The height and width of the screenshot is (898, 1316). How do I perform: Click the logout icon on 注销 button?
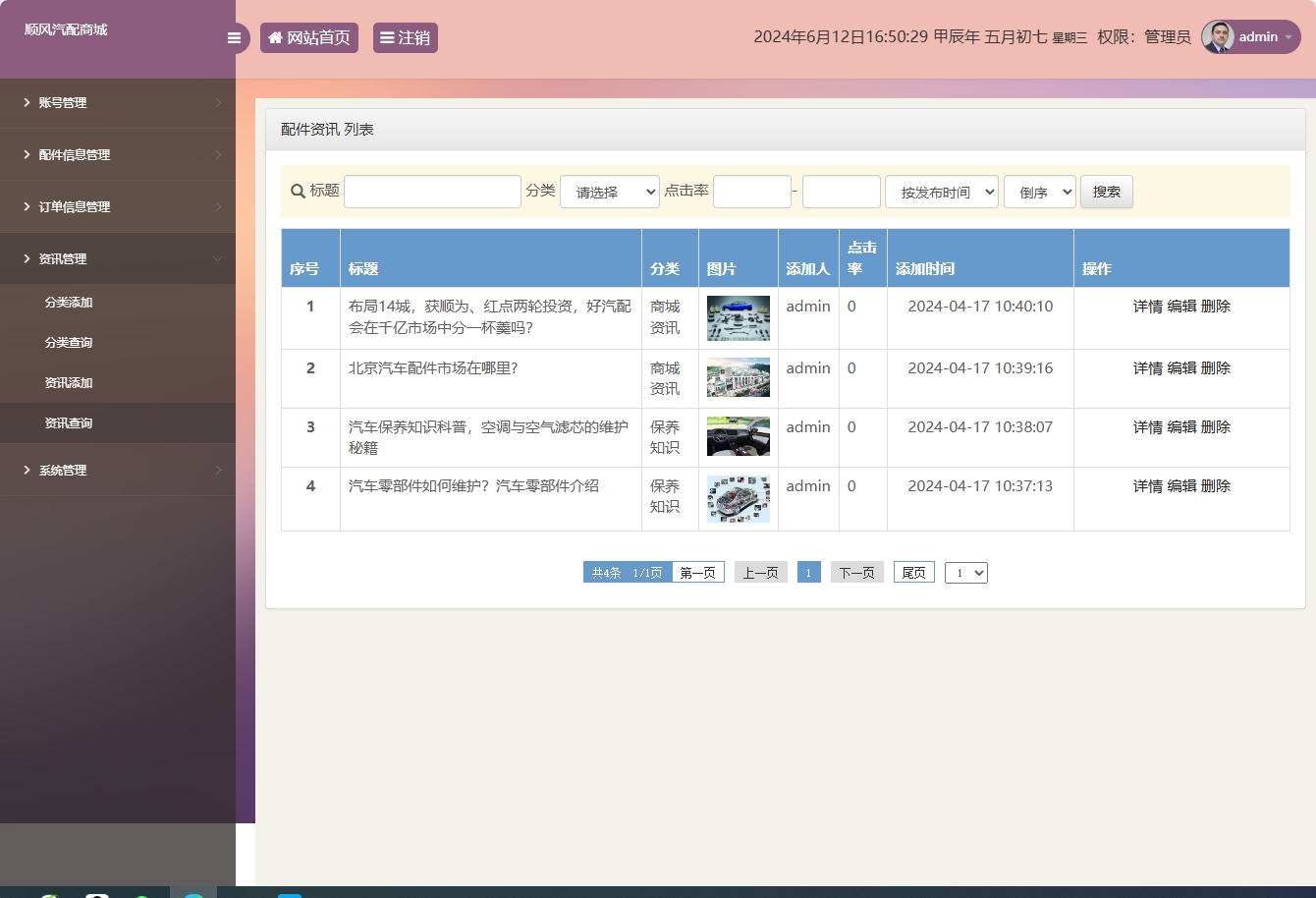387,37
